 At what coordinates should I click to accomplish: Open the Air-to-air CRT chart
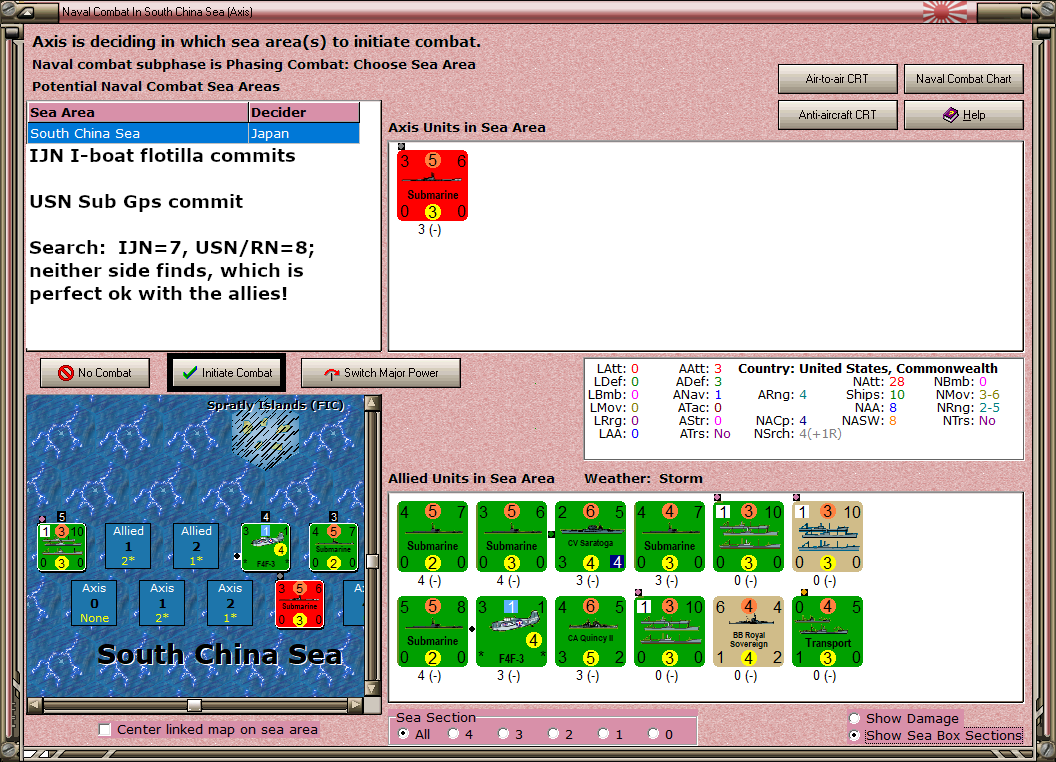838,79
